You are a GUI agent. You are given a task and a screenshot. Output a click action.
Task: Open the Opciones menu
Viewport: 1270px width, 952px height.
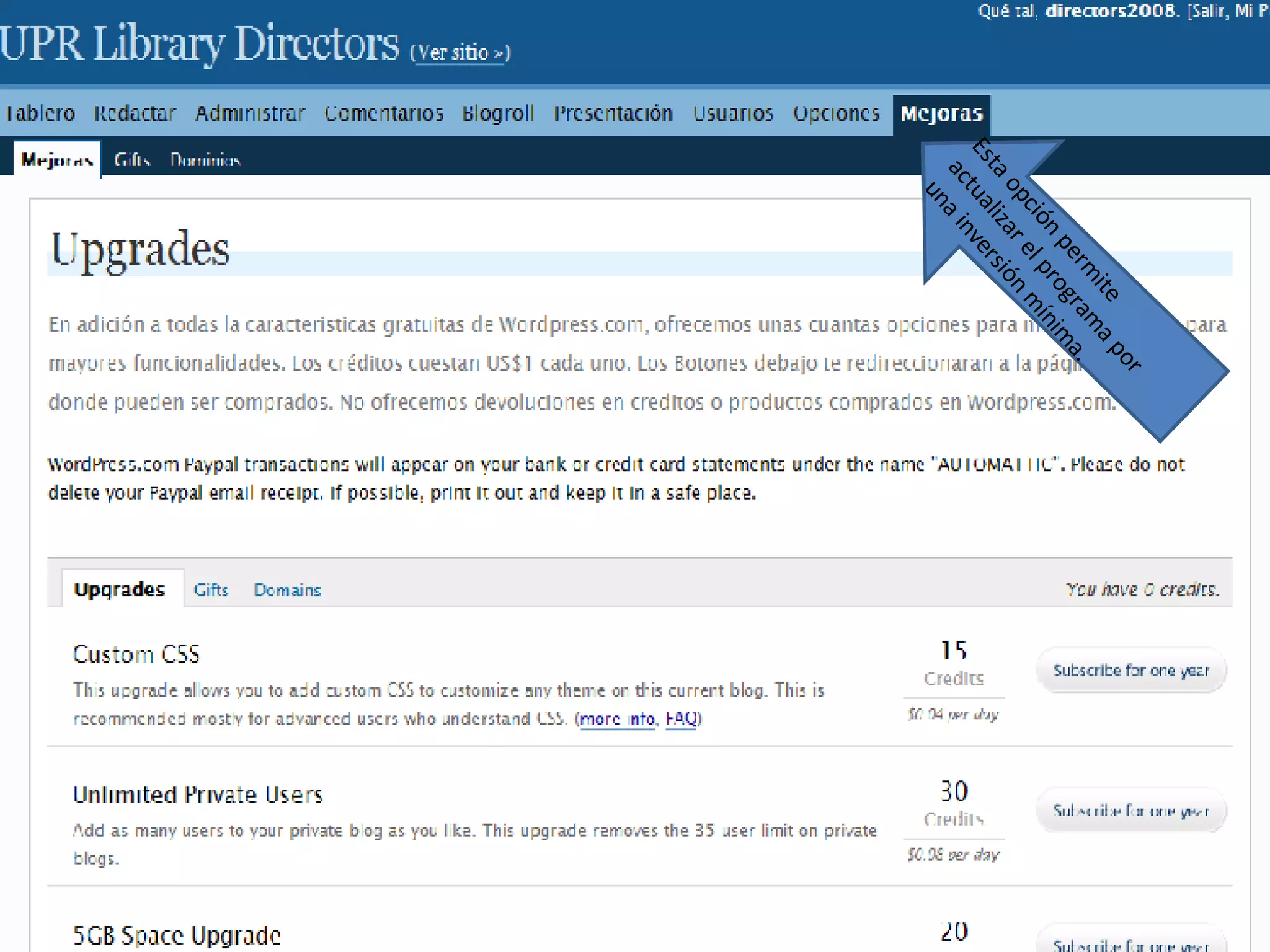pyautogui.click(x=837, y=113)
